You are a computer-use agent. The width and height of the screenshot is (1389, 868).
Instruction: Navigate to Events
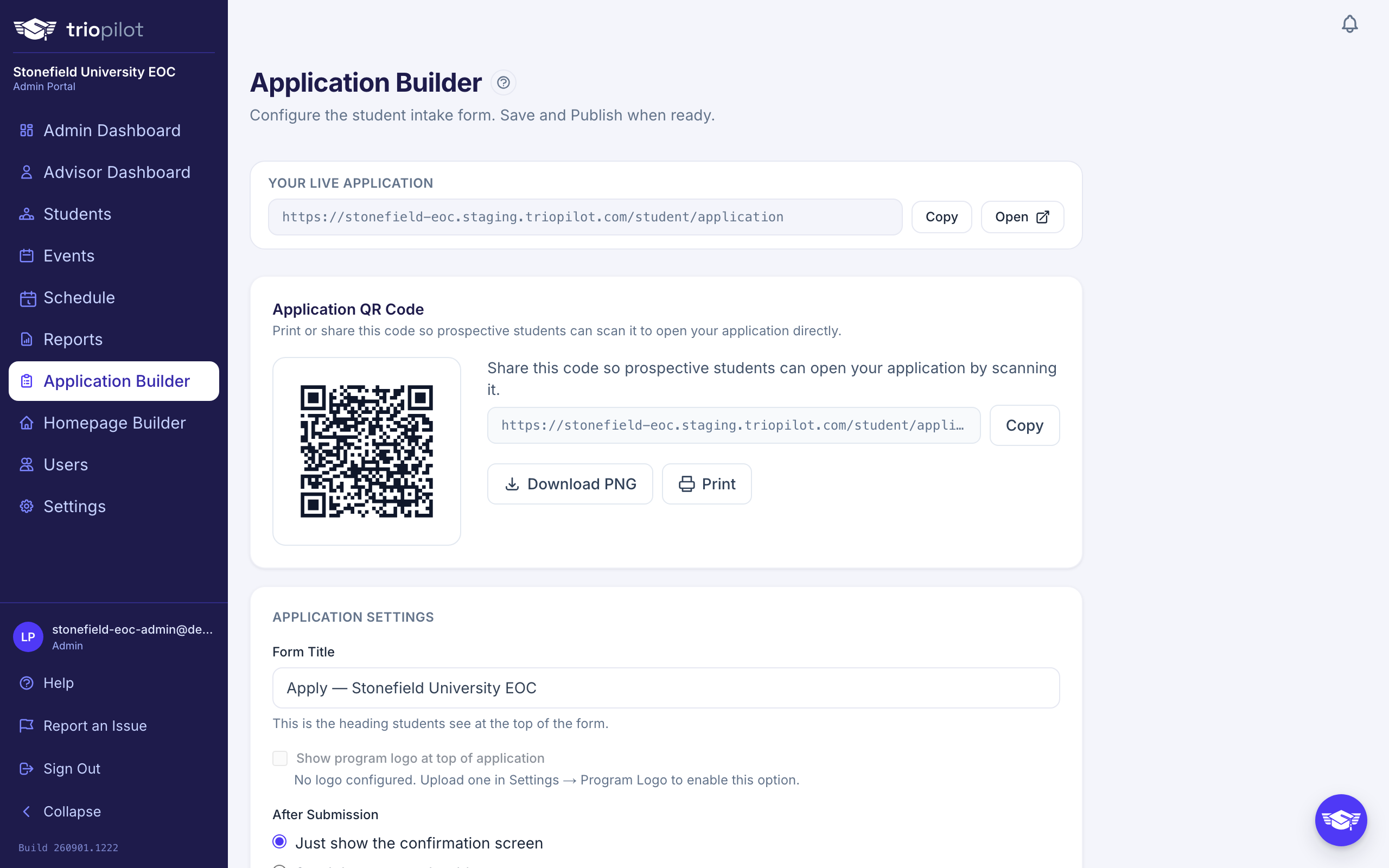click(113, 256)
